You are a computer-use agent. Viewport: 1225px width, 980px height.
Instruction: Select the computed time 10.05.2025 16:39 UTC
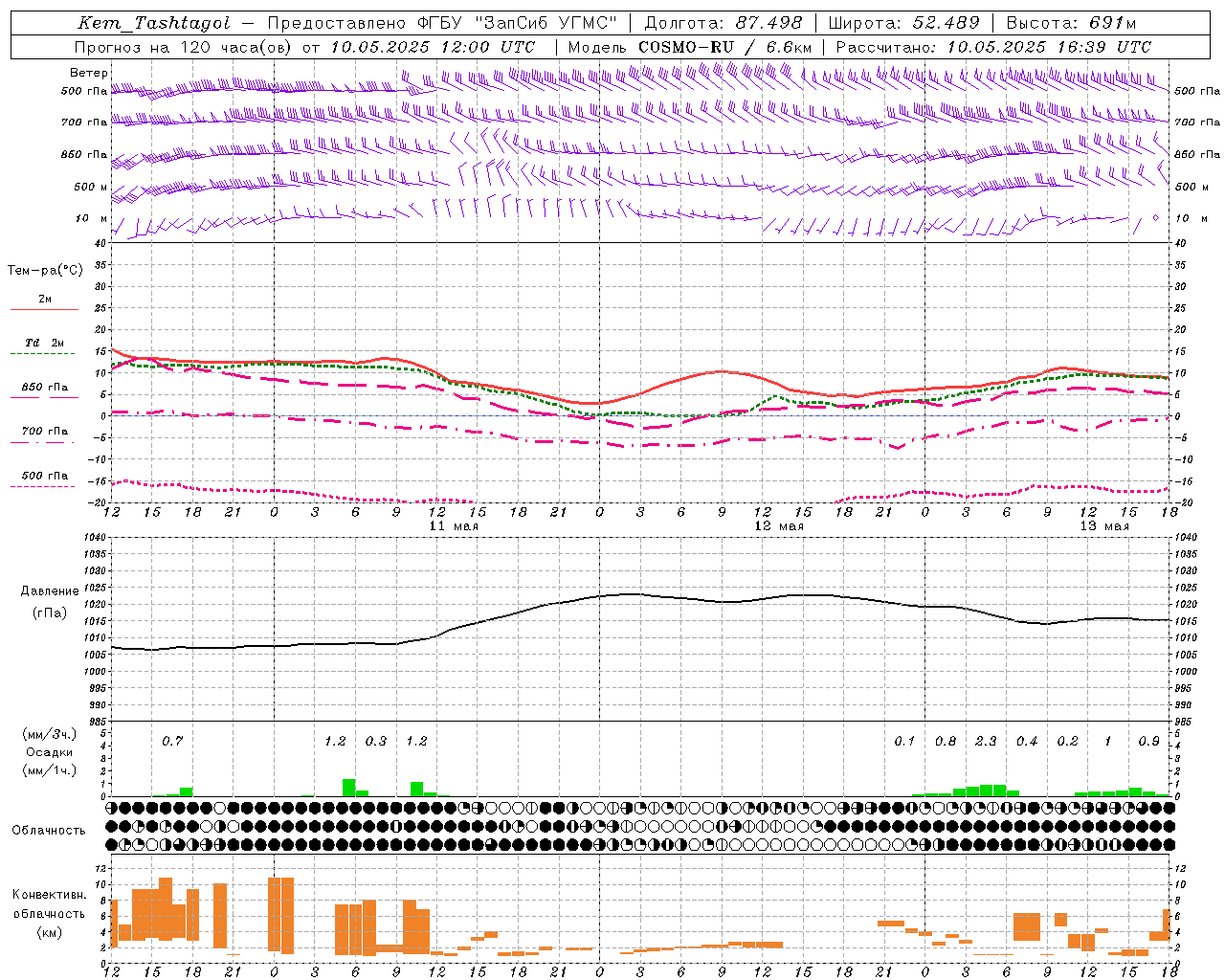pyautogui.click(x=1049, y=47)
